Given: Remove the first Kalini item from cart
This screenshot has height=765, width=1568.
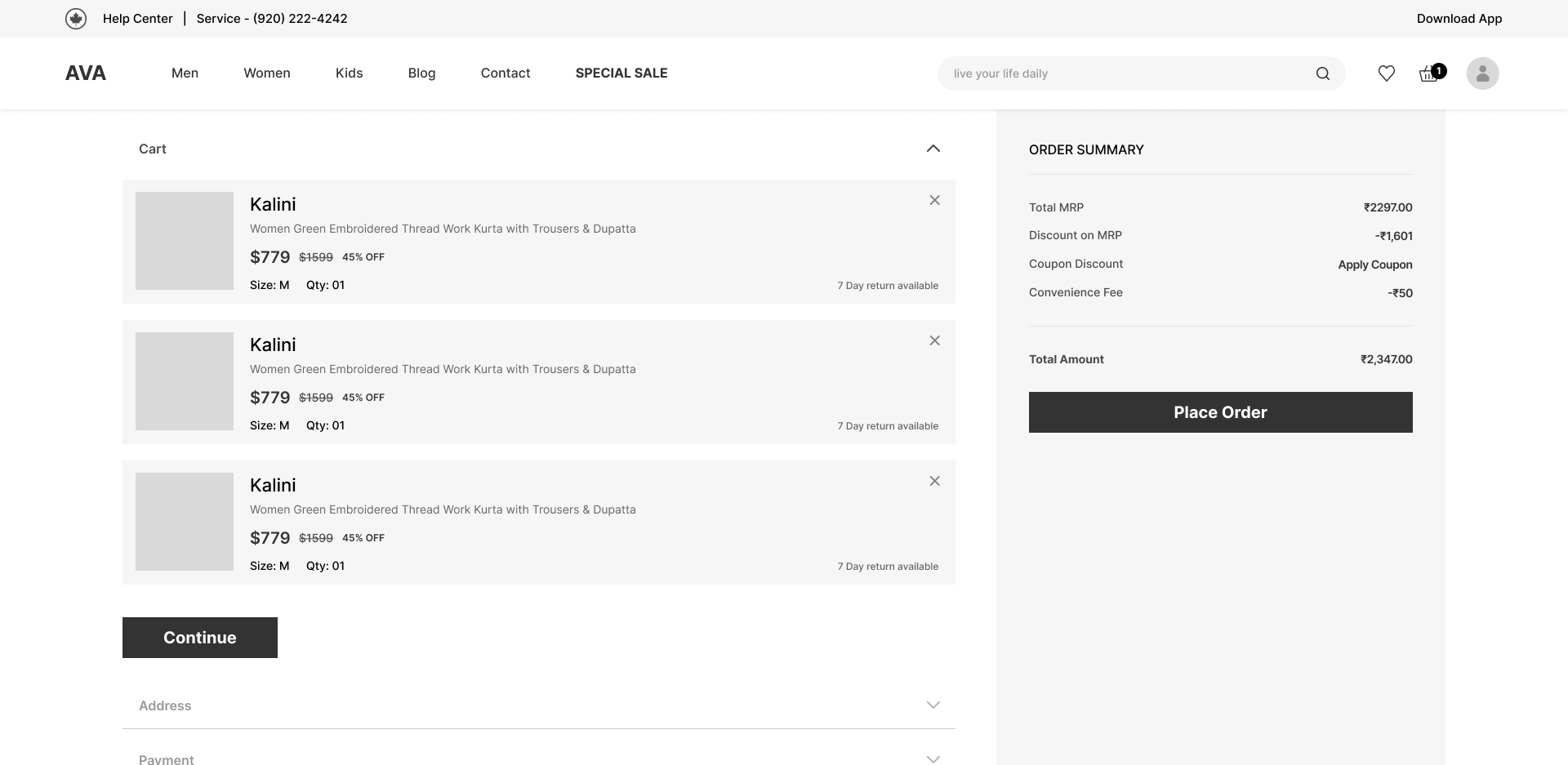Looking at the screenshot, I should (934, 200).
